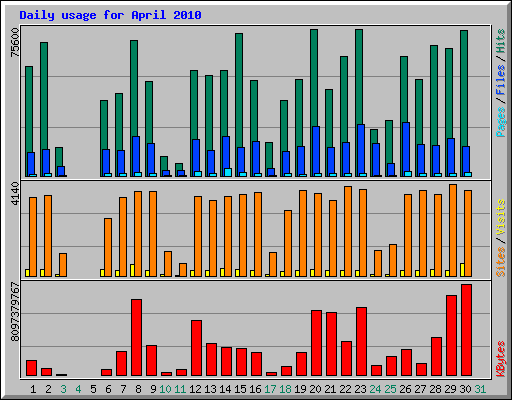Click the red KBytes bar for day 30
The image size is (512, 400).
coord(466,330)
